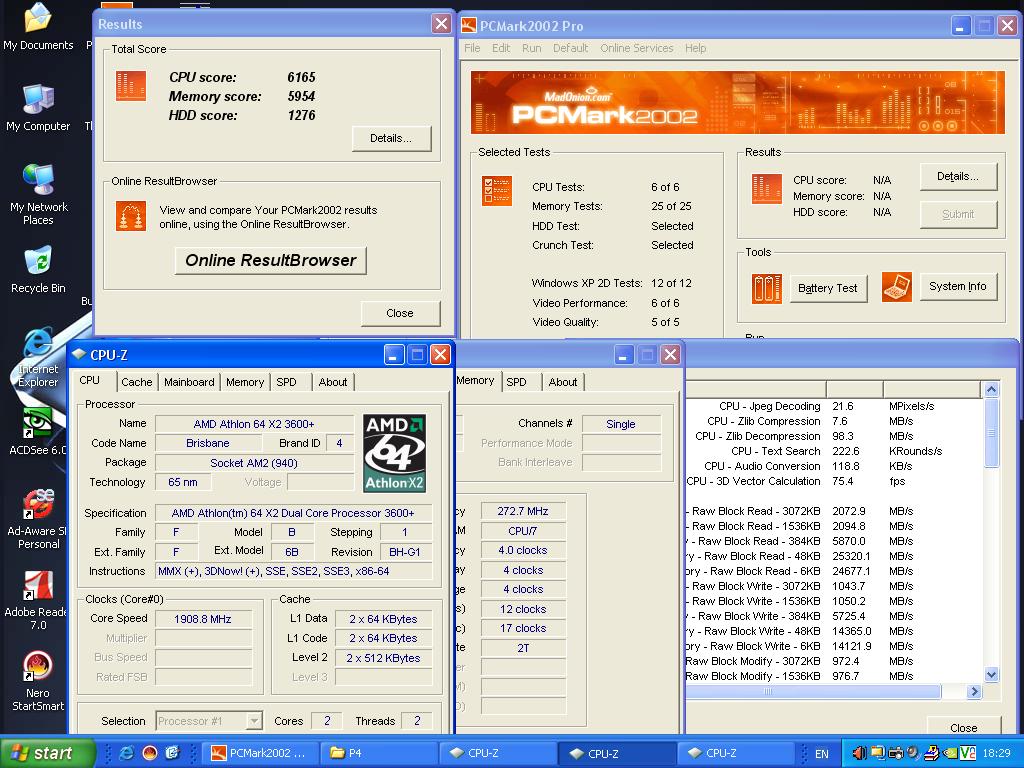Click Details button in Results dialog
The height and width of the screenshot is (768, 1024).
click(x=391, y=138)
